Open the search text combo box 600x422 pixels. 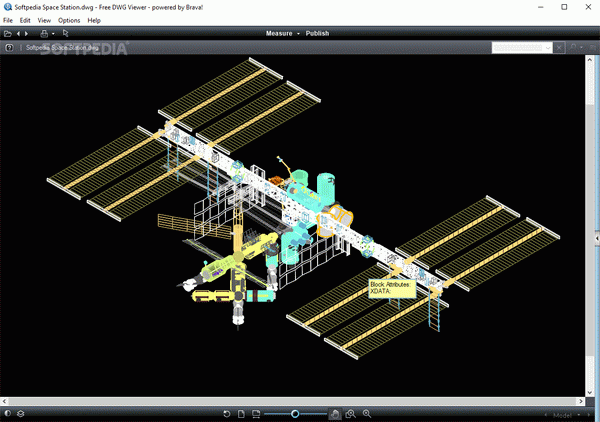pos(522,48)
